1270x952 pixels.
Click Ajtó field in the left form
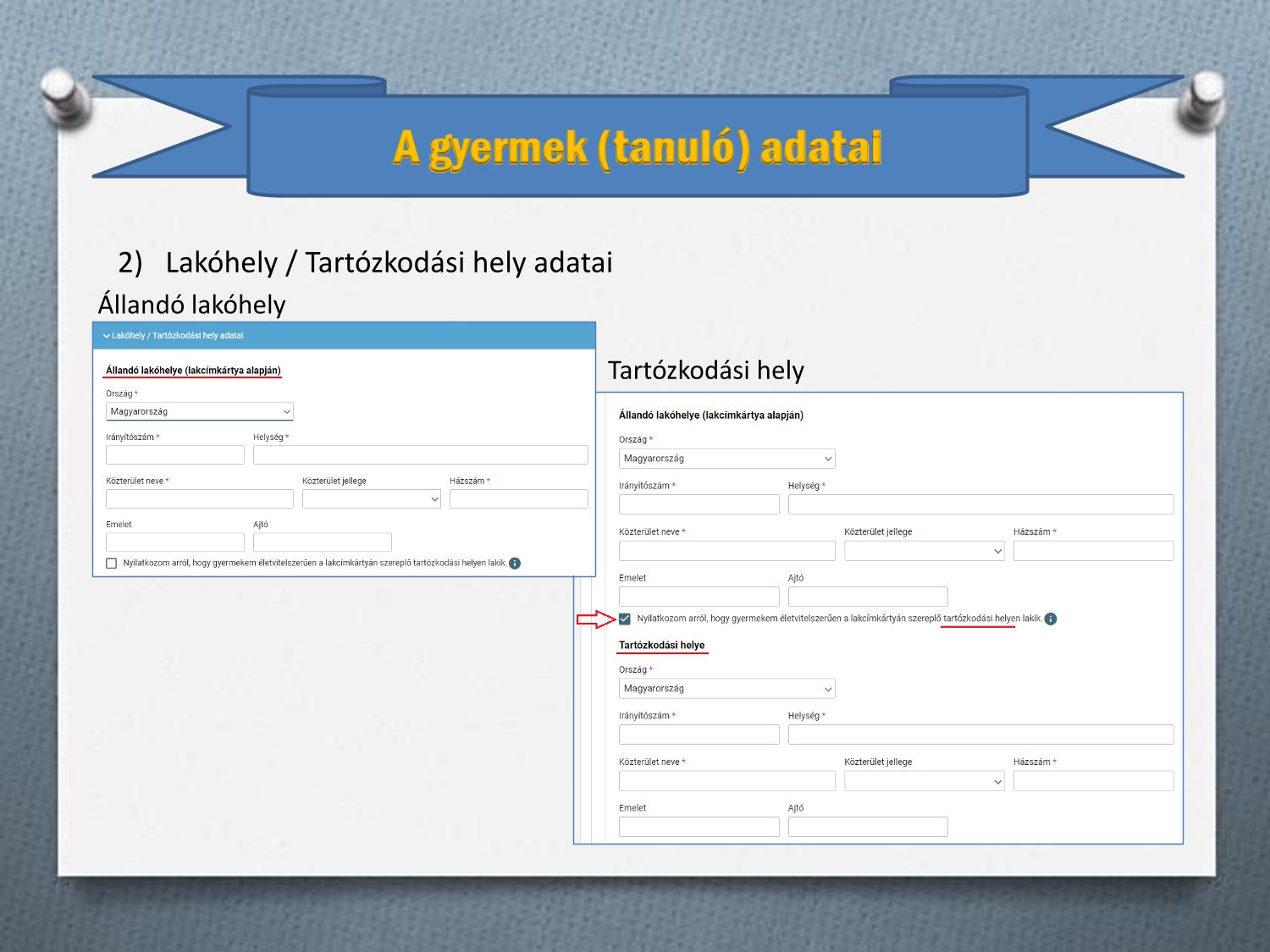[x=323, y=542]
